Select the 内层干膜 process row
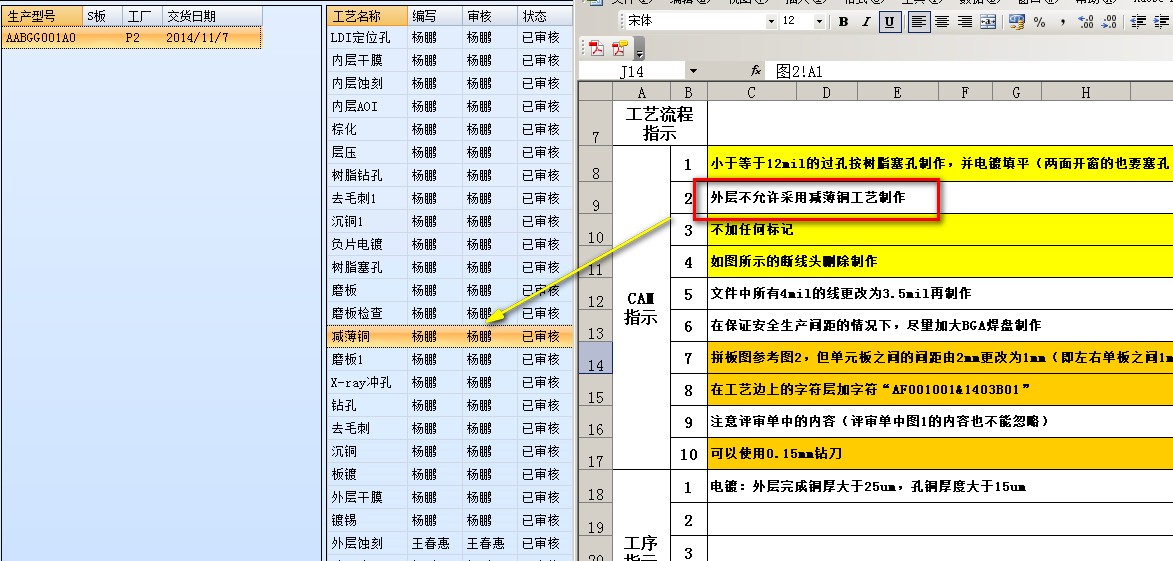The height and width of the screenshot is (561, 1173). click(x=451, y=61)
